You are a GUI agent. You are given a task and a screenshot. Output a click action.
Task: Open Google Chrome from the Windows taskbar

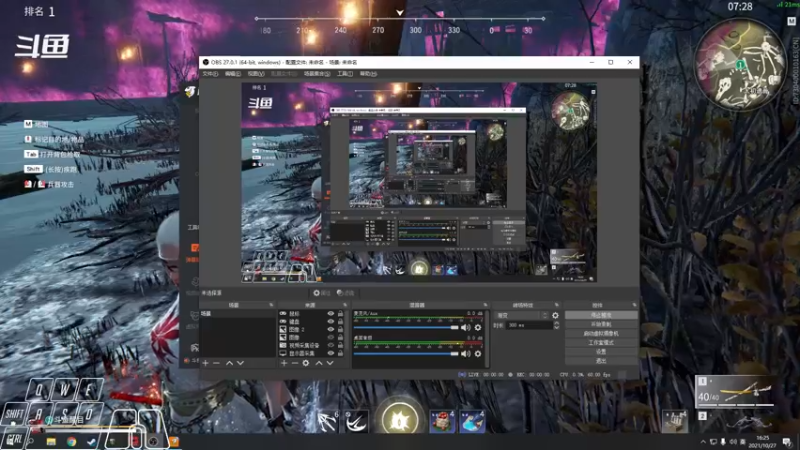(71, 441)
